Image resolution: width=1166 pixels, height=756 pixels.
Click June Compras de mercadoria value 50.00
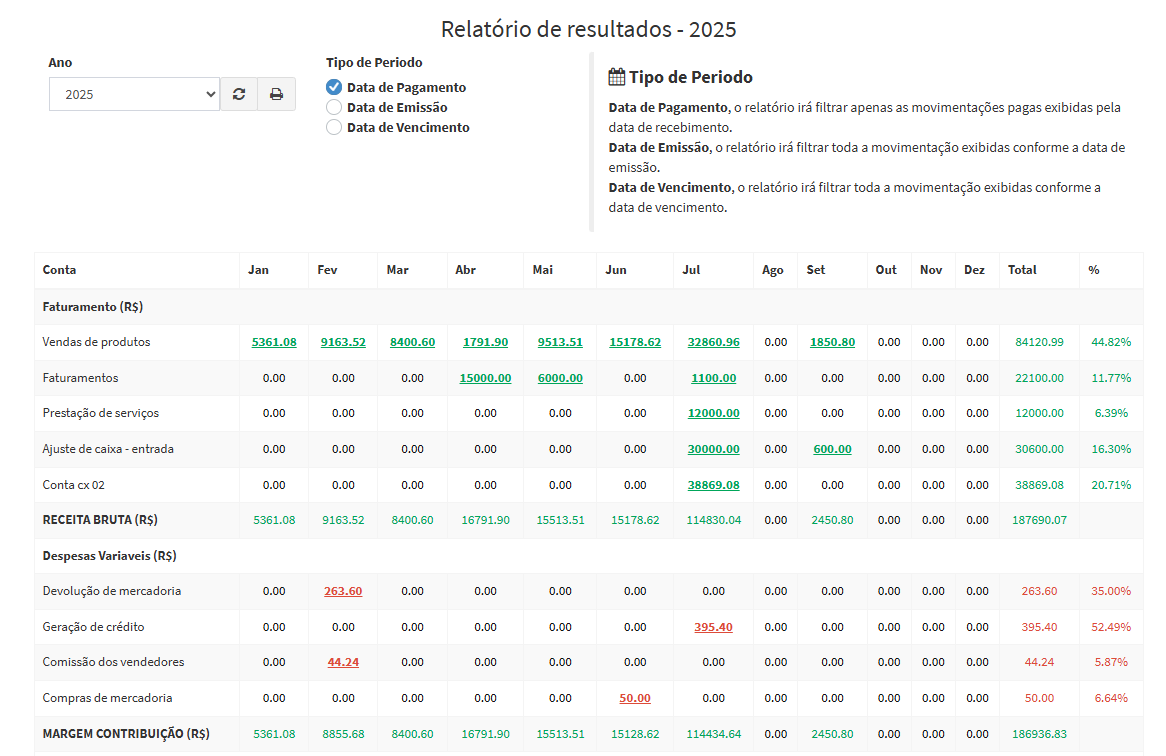click(635, 698)
